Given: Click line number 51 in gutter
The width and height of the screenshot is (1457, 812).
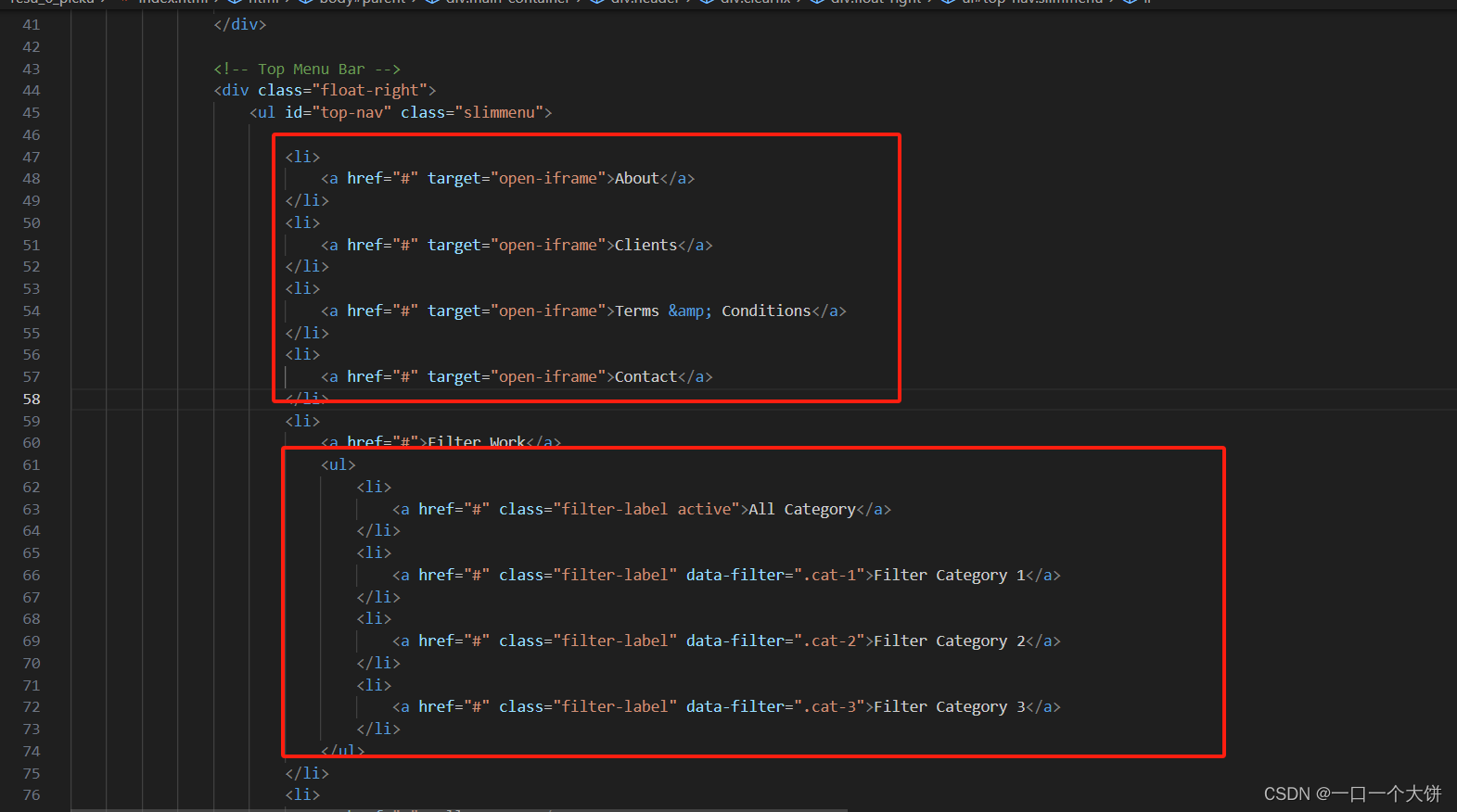Looking at the screenshot, I should (x=32, y=245).
